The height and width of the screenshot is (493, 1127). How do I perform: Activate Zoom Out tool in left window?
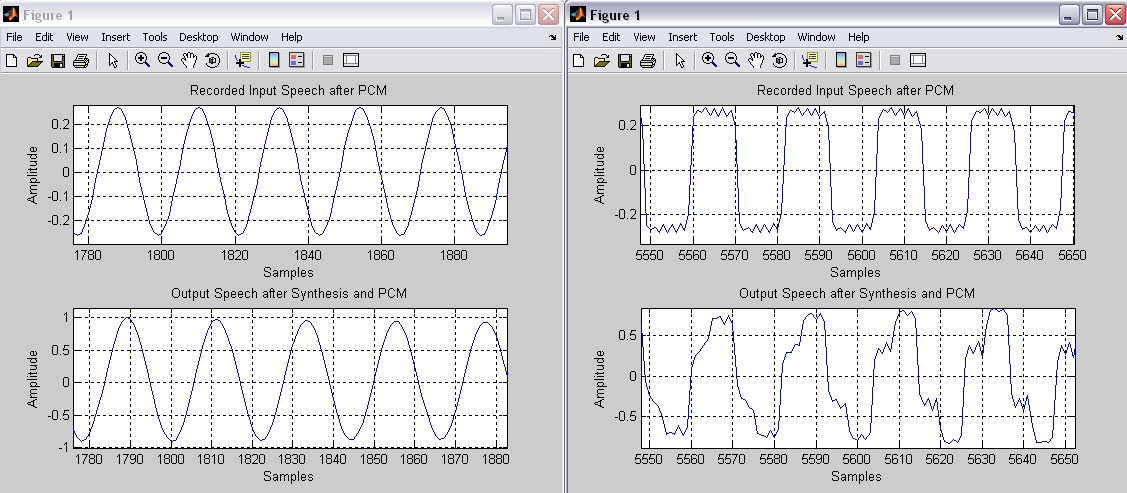[x=165, y=60]
